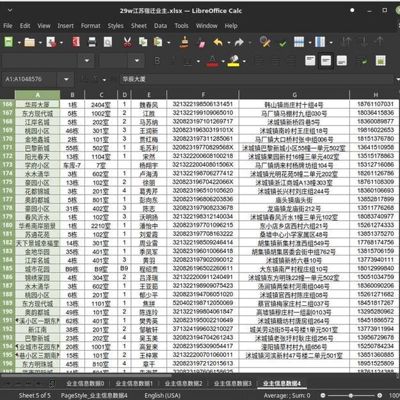Open the Format menu

coord(90,26)
